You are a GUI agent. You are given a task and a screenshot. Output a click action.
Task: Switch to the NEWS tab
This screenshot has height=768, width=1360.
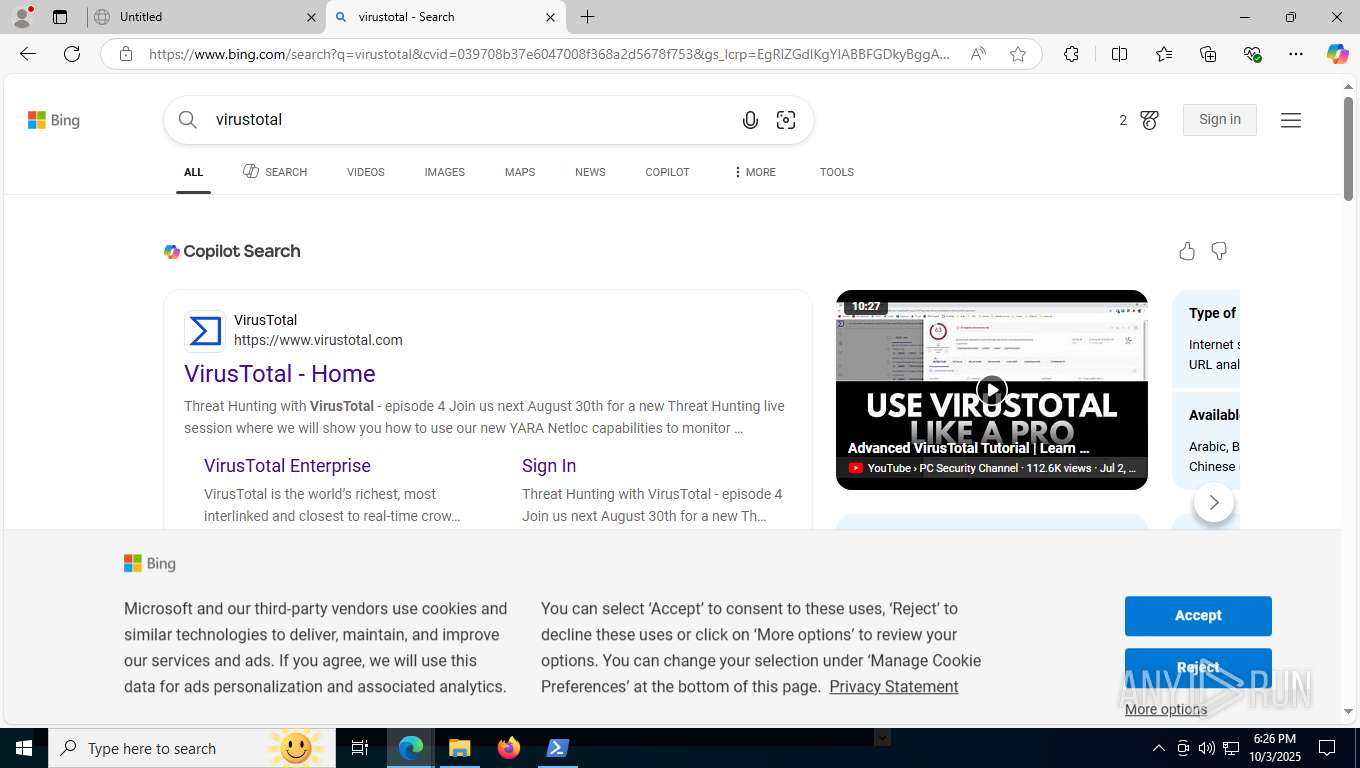tap(590, 172)
